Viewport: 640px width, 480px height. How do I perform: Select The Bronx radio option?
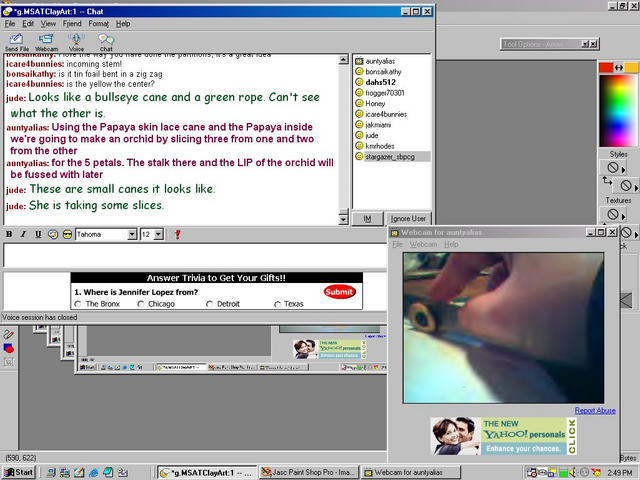(78, 304)
